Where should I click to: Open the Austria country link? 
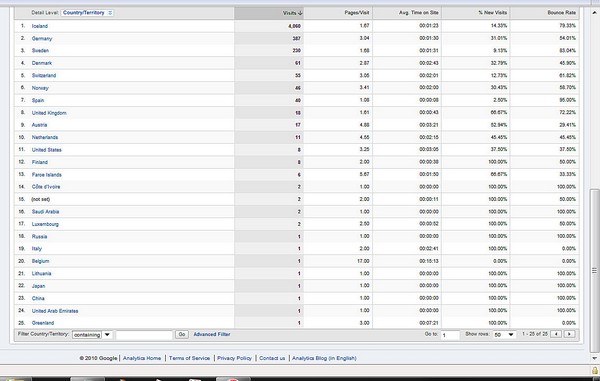39,125
